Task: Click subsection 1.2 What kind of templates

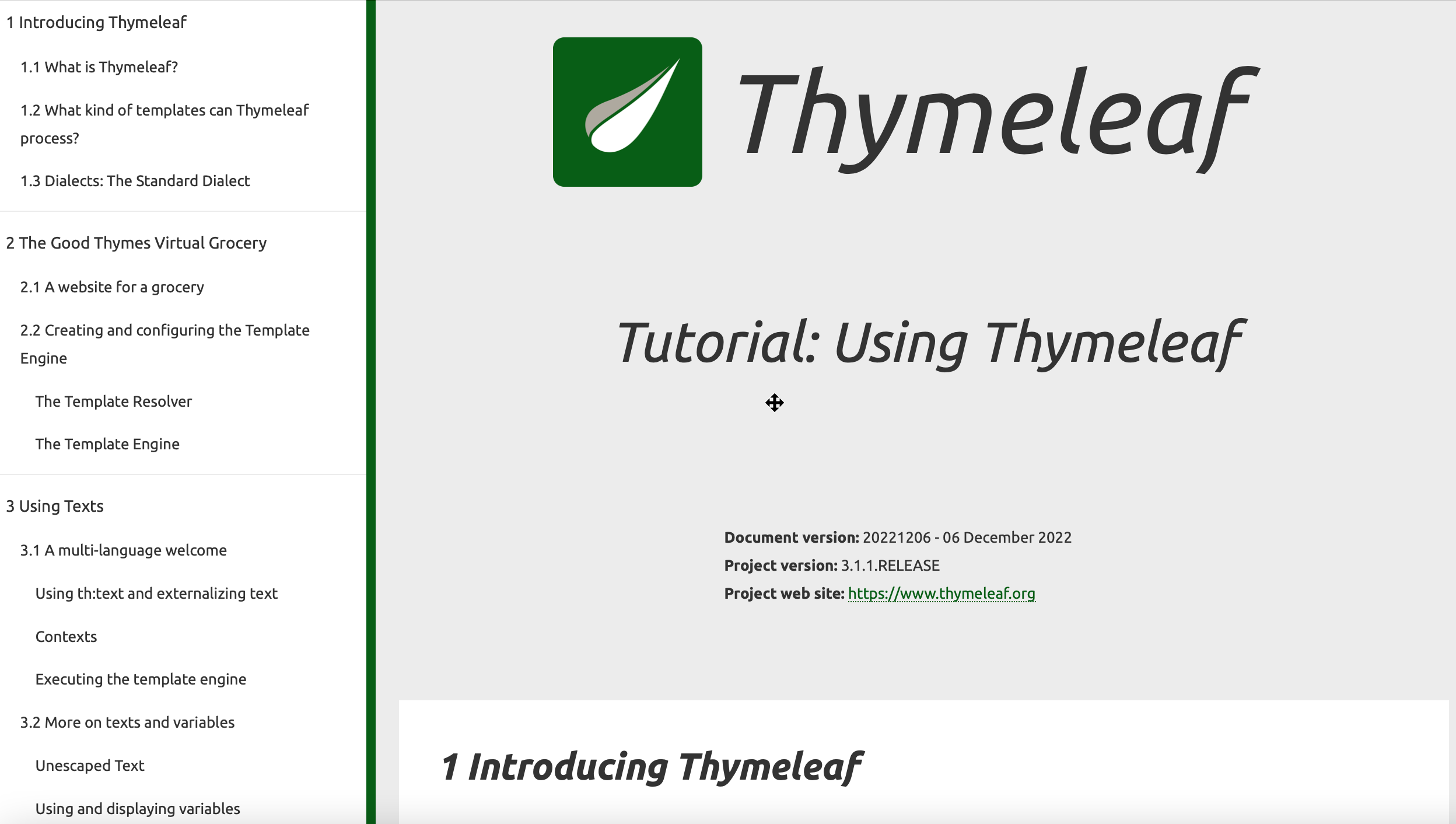Action: coord(165,124)
